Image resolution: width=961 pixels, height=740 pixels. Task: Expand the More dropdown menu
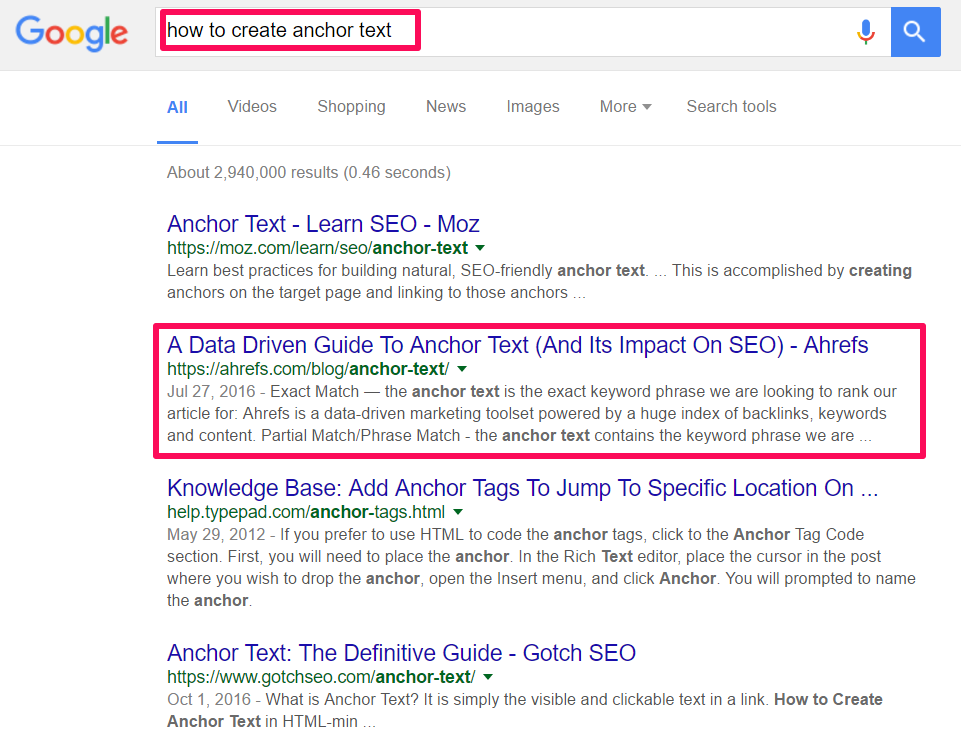(625, 107)
